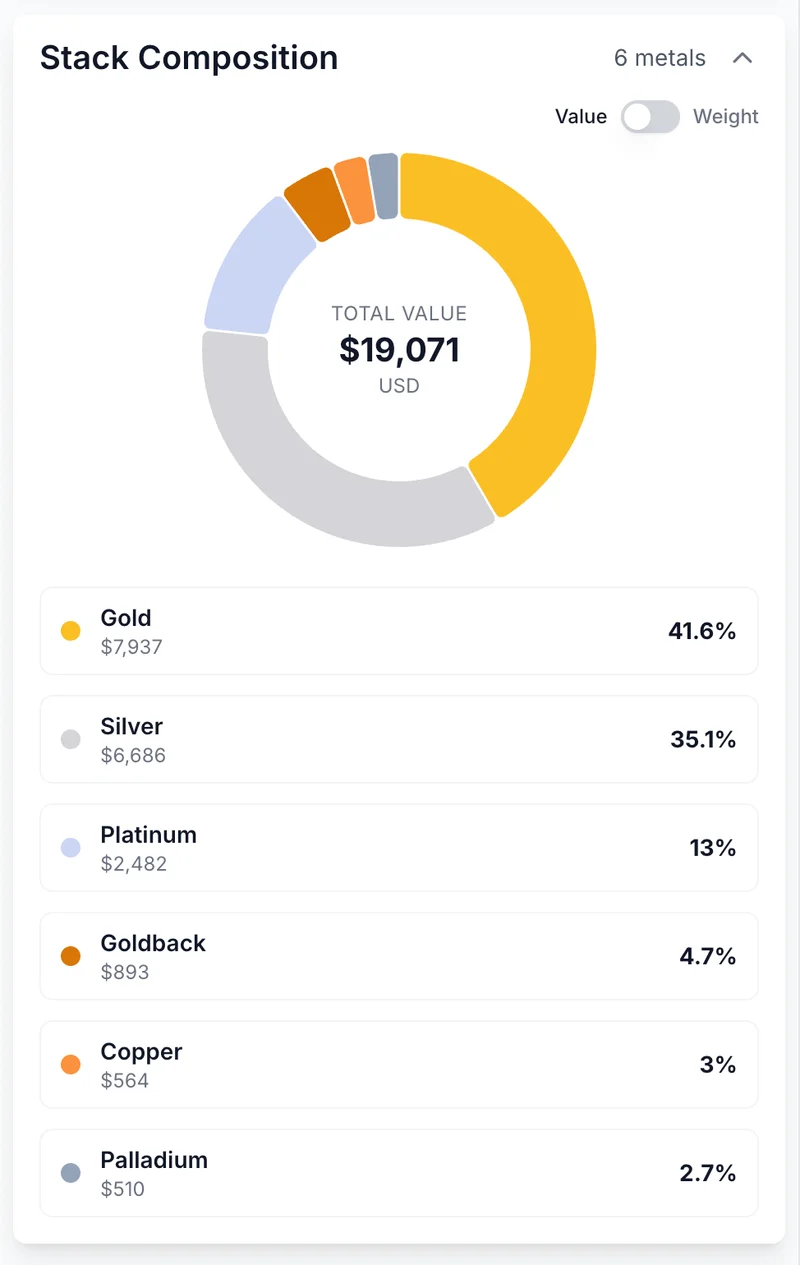Click the Palladium slate color dot
Screen dimensions: 800x1265
pyautogui.click(x=71, y=1173)
